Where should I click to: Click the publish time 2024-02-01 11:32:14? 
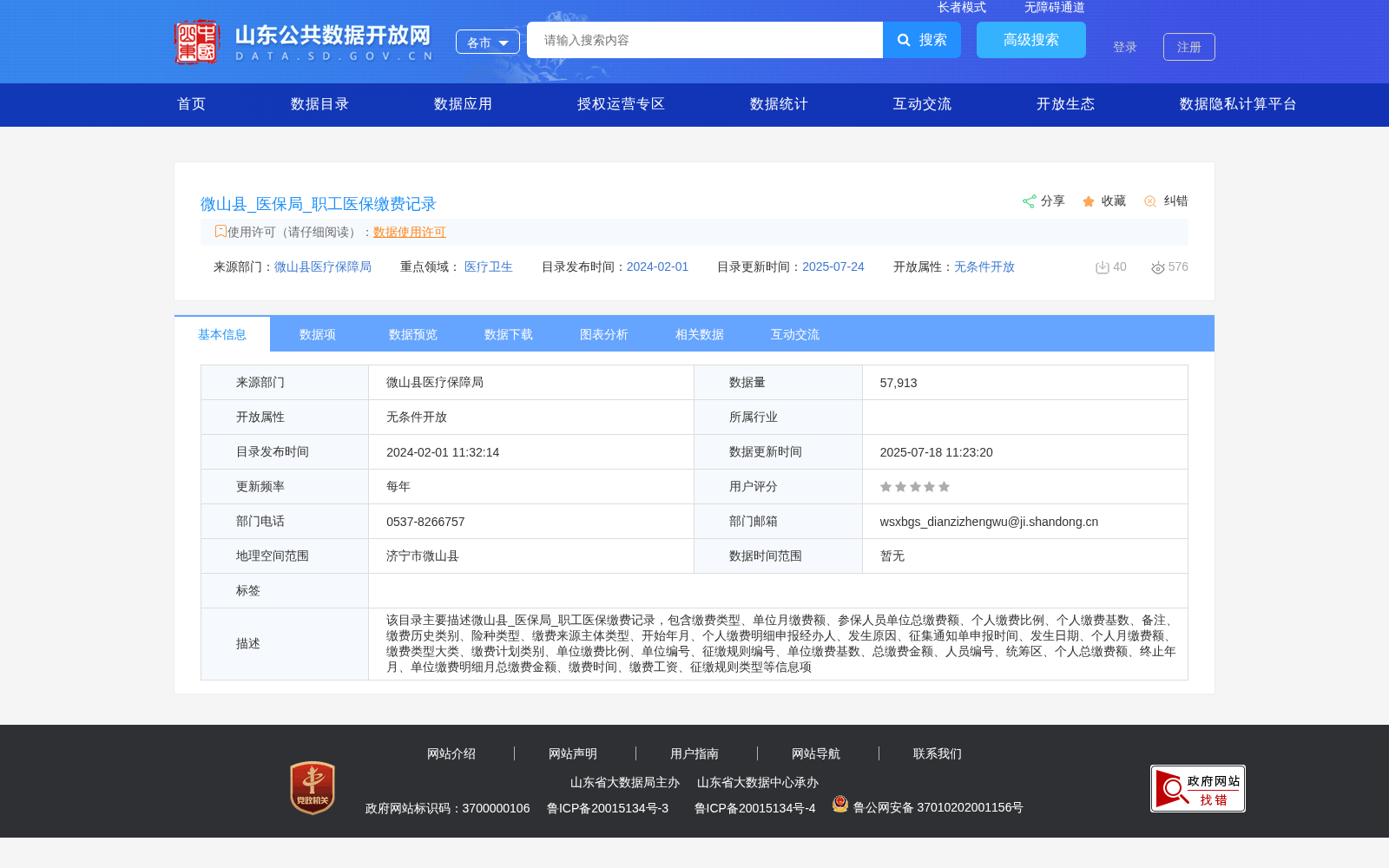[443, 452]
